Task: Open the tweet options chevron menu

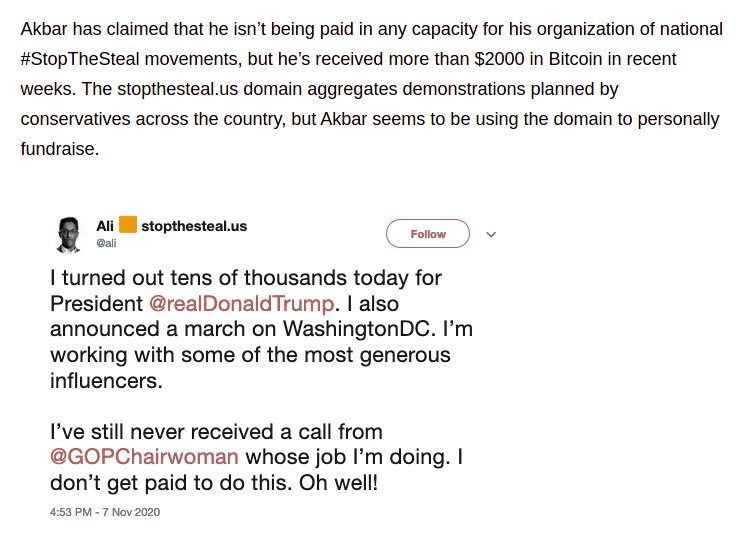Action: (491, 234)
